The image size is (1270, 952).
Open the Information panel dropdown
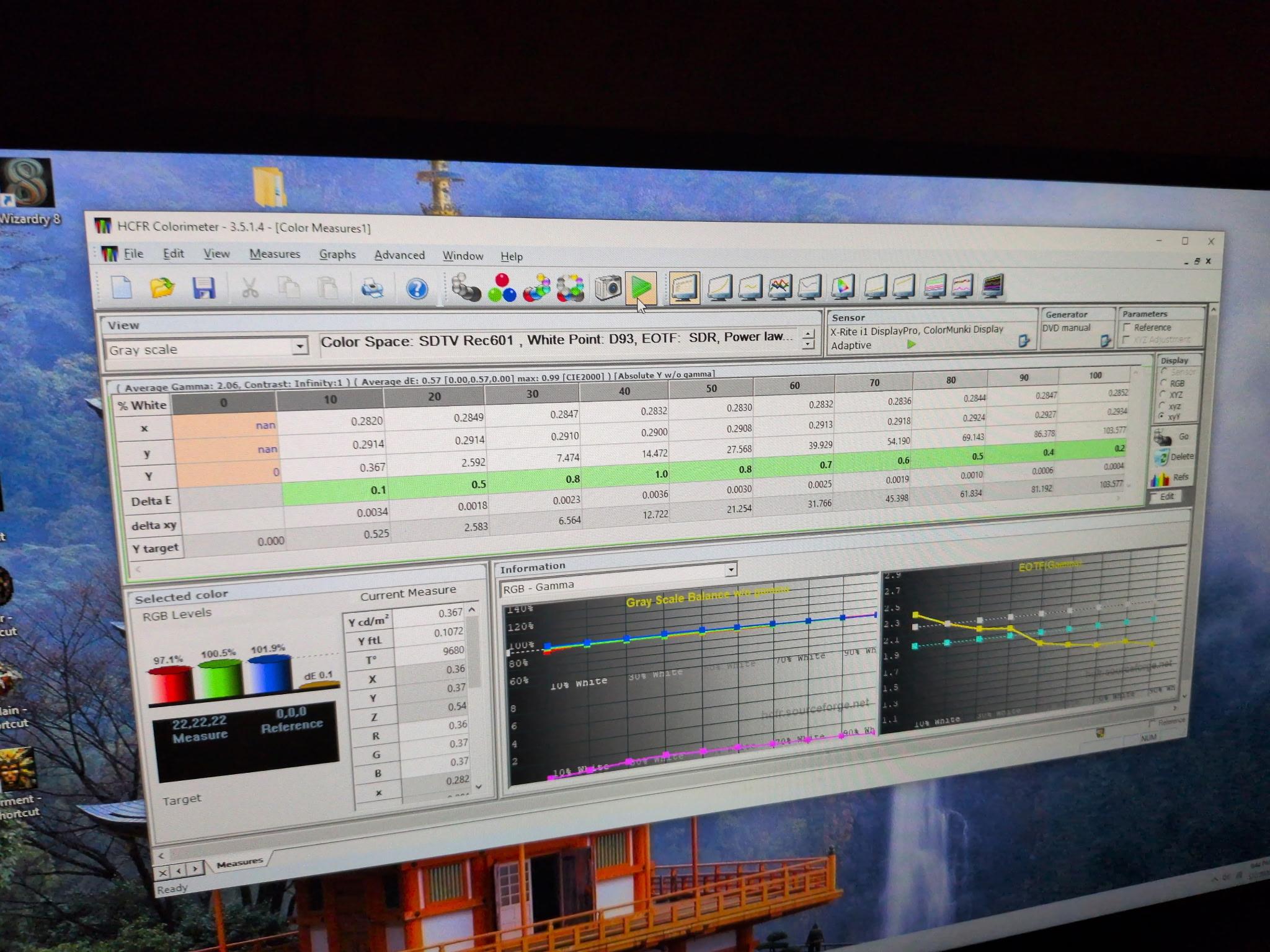[x=731, y=569]
